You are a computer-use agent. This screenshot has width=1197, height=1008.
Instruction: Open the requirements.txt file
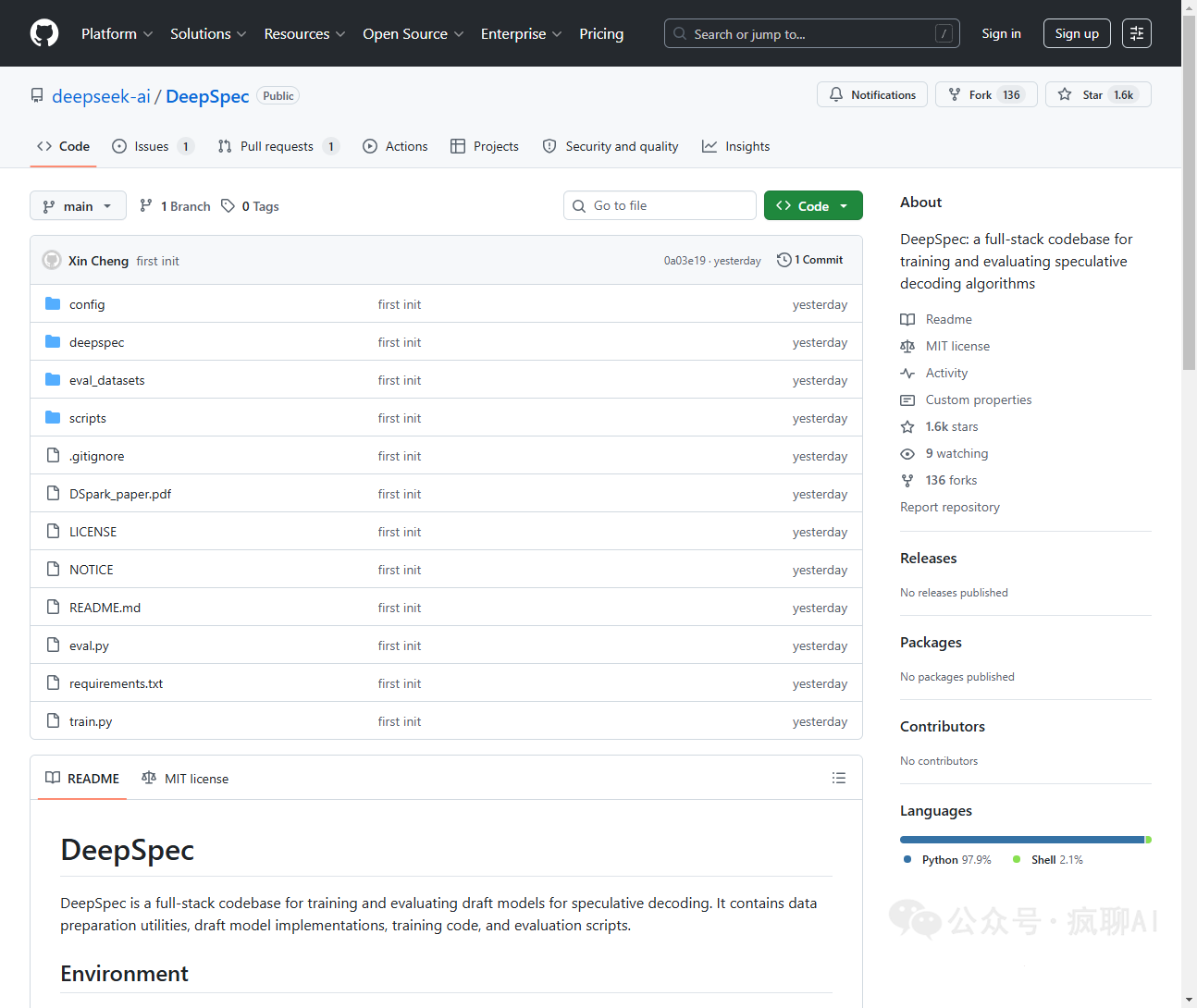point(116,683)
